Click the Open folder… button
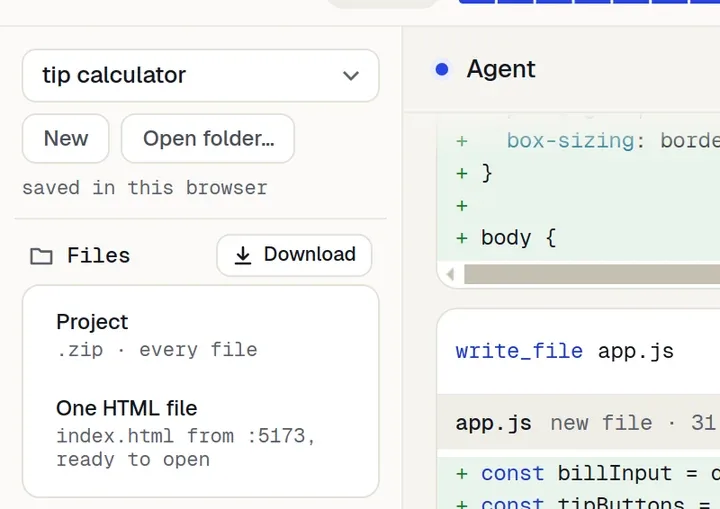720x509 pixels. (x=208, y=138)
